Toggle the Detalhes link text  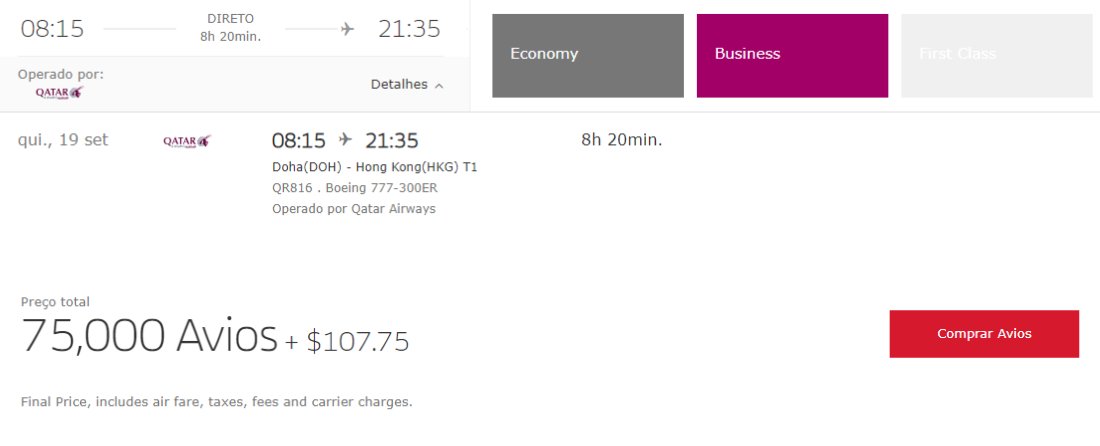[399, 84]
